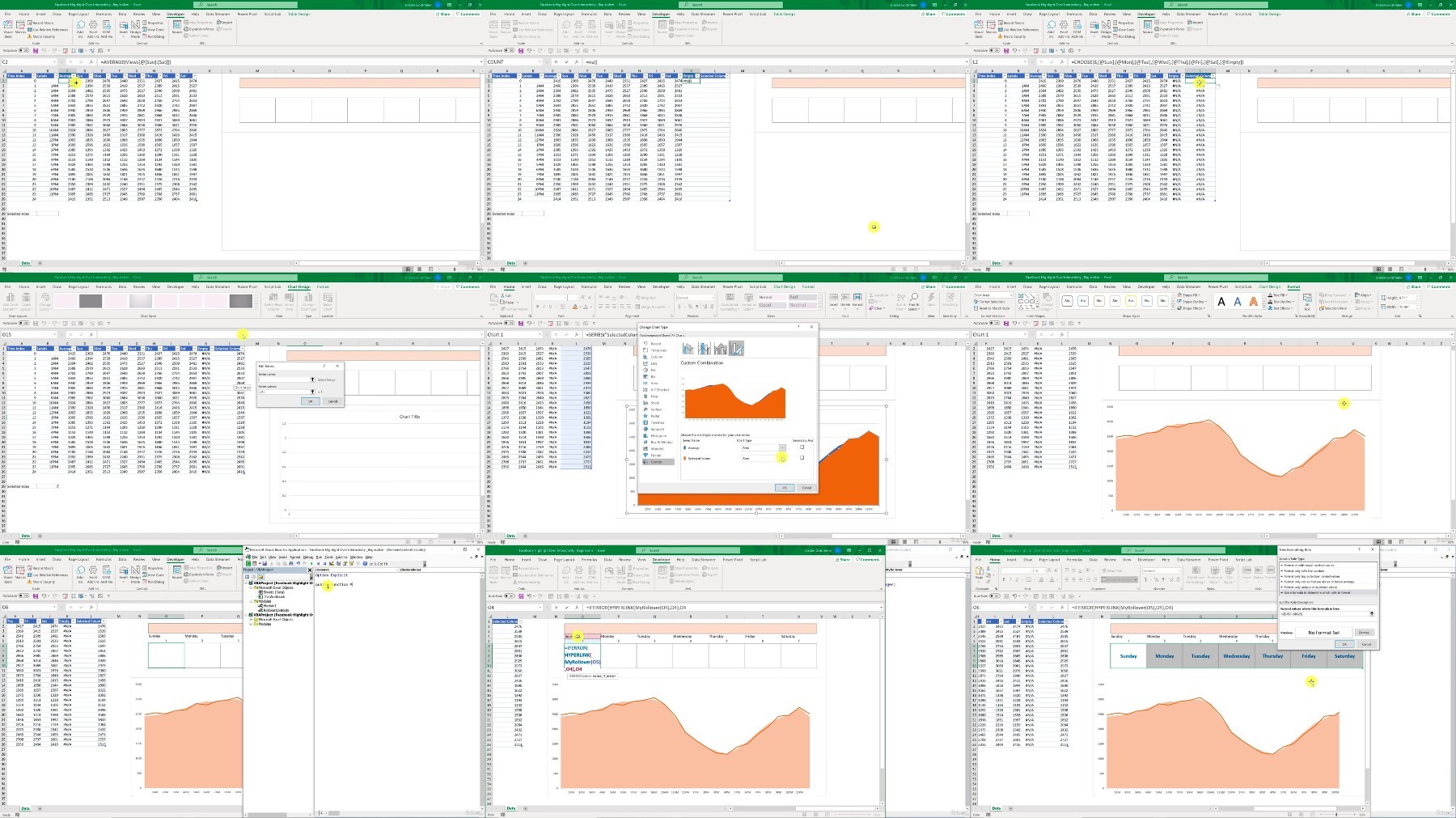Click Shape Outline on Format ribbon
The height and width of the screenshot is (818, 1456).
(x=1191, y=302)
